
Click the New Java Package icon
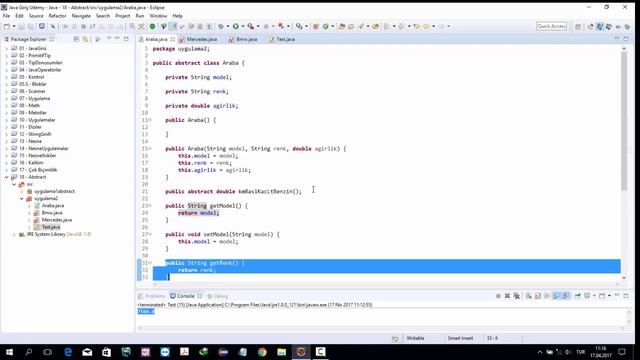point(316,26)
